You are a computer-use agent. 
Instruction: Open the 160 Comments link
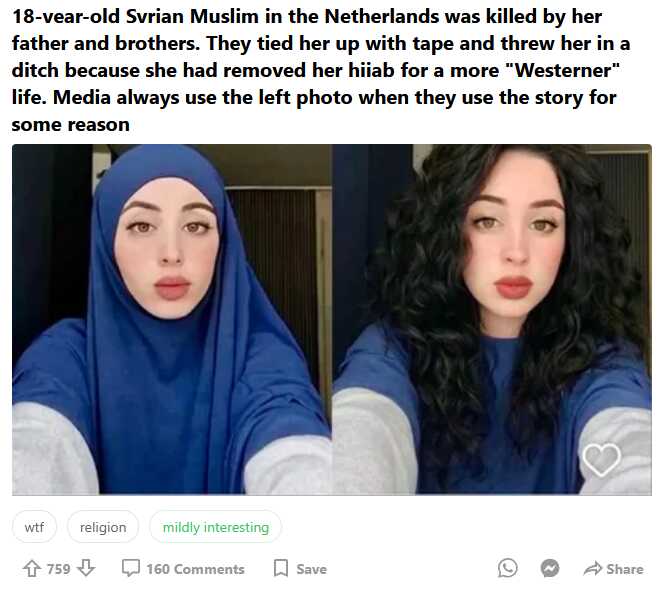[x=195, y=569]
